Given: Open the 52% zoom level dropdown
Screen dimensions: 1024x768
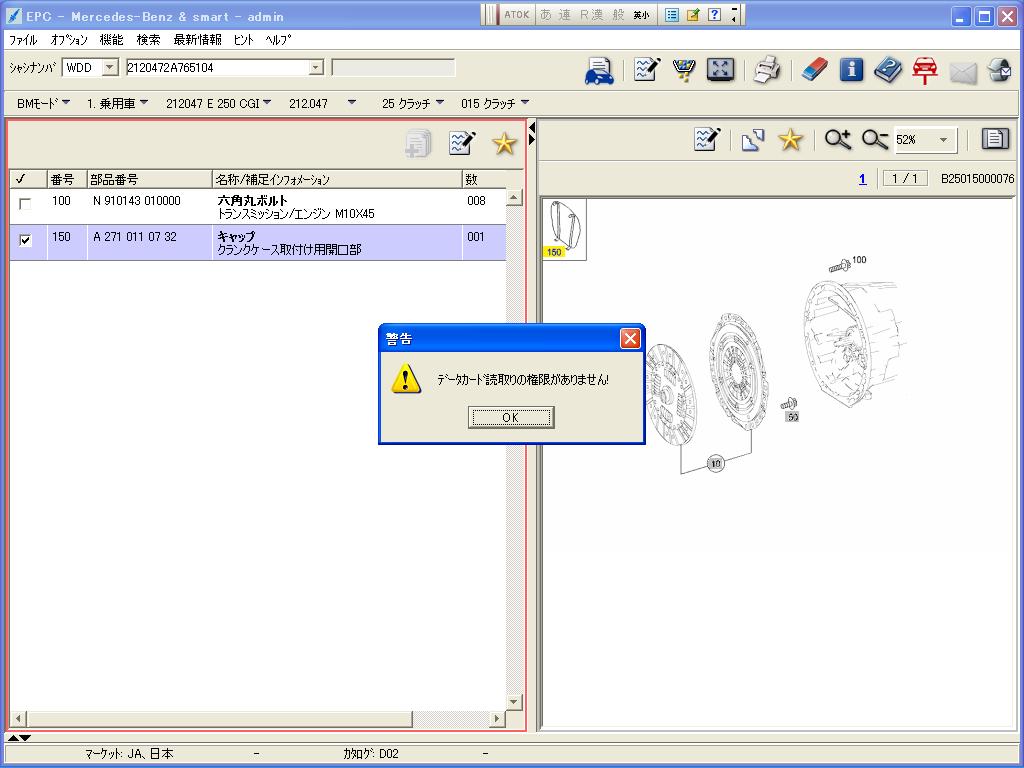Looking at the screenshot, I should pos(942,140).
